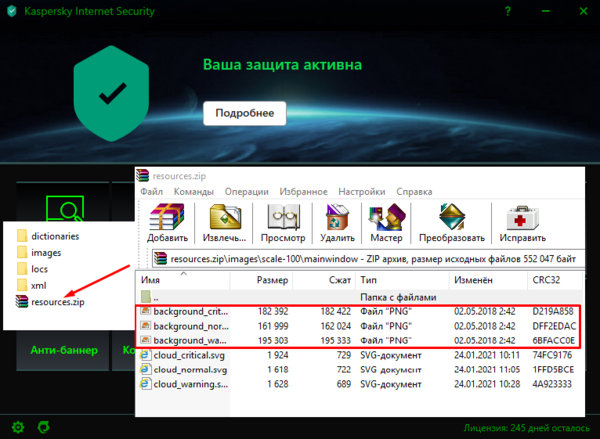Image resolution: width=600 pixels, height=439 pixels.
Task: Select the background_wa... PNG file name
Action: pos(190,341)
